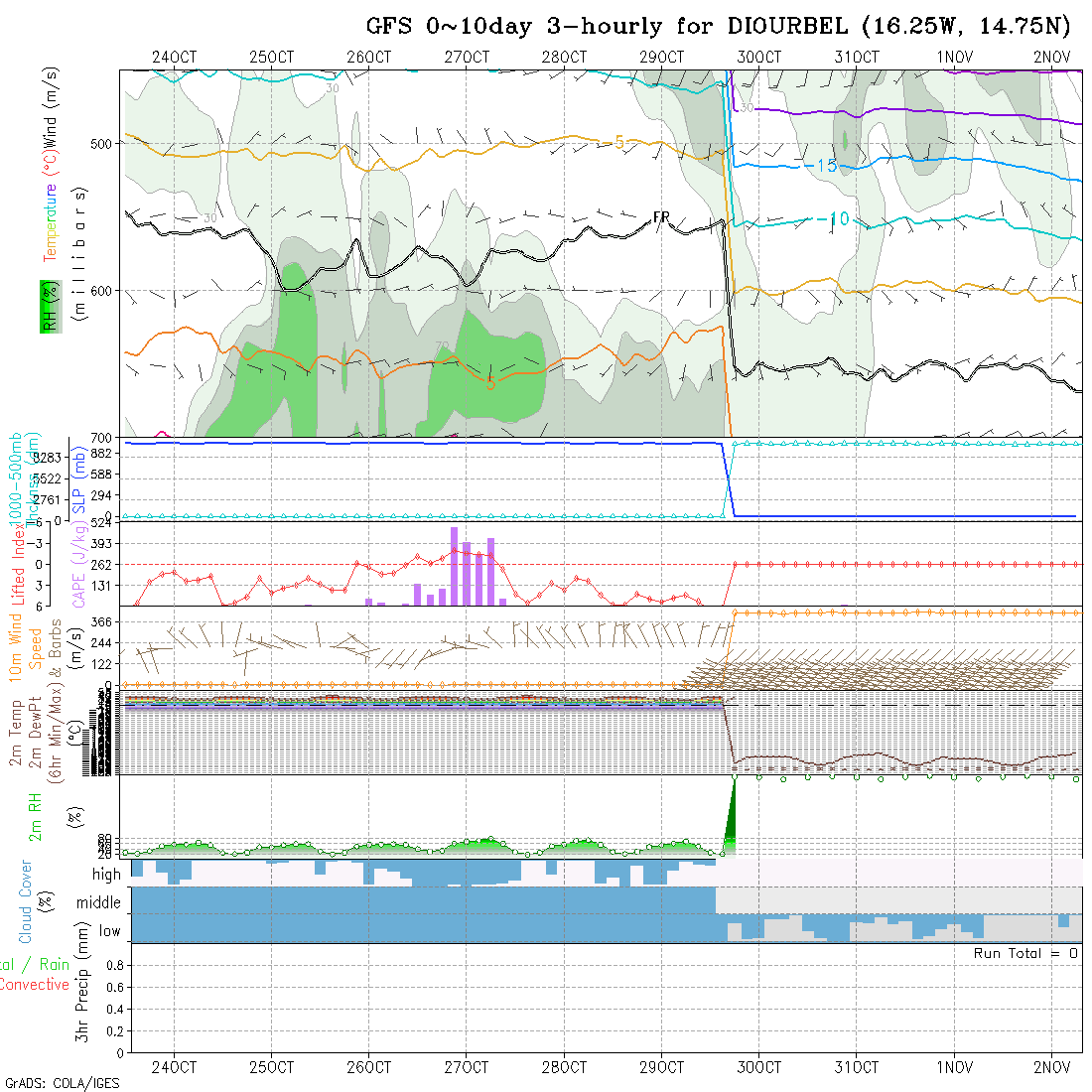Screen dimensions: 1092x1092
Task: Click the 'middle' cloud cover row label
Action: (98, 902)
